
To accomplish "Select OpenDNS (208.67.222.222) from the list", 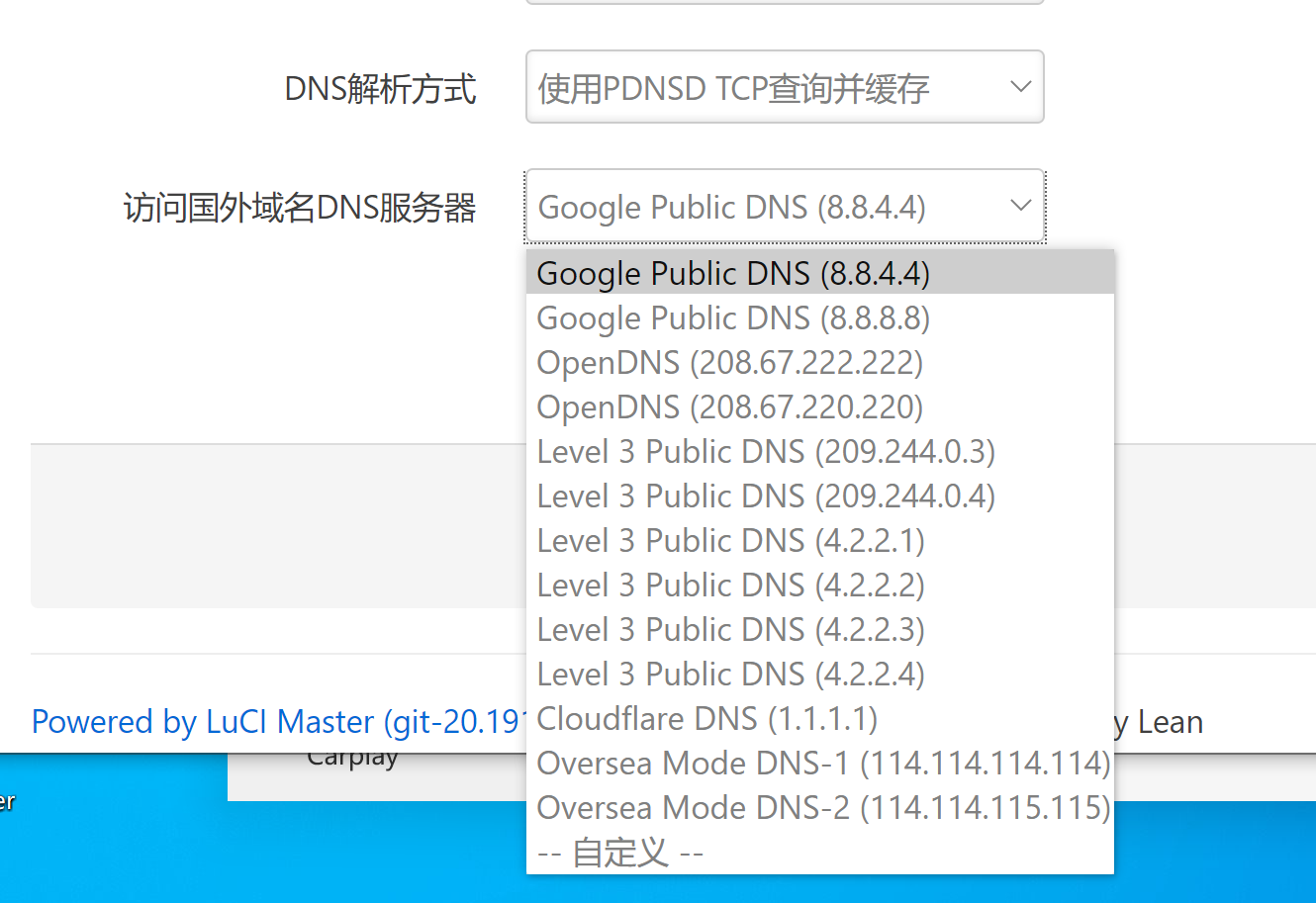I will pos(729,362).
